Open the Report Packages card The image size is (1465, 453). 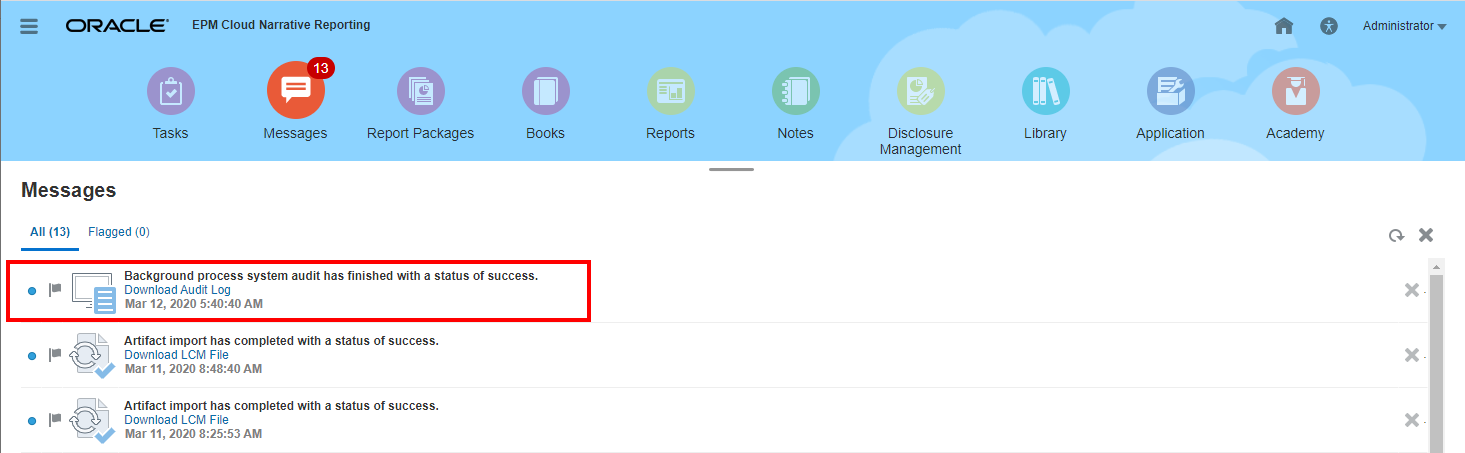(x=420, y=103)
